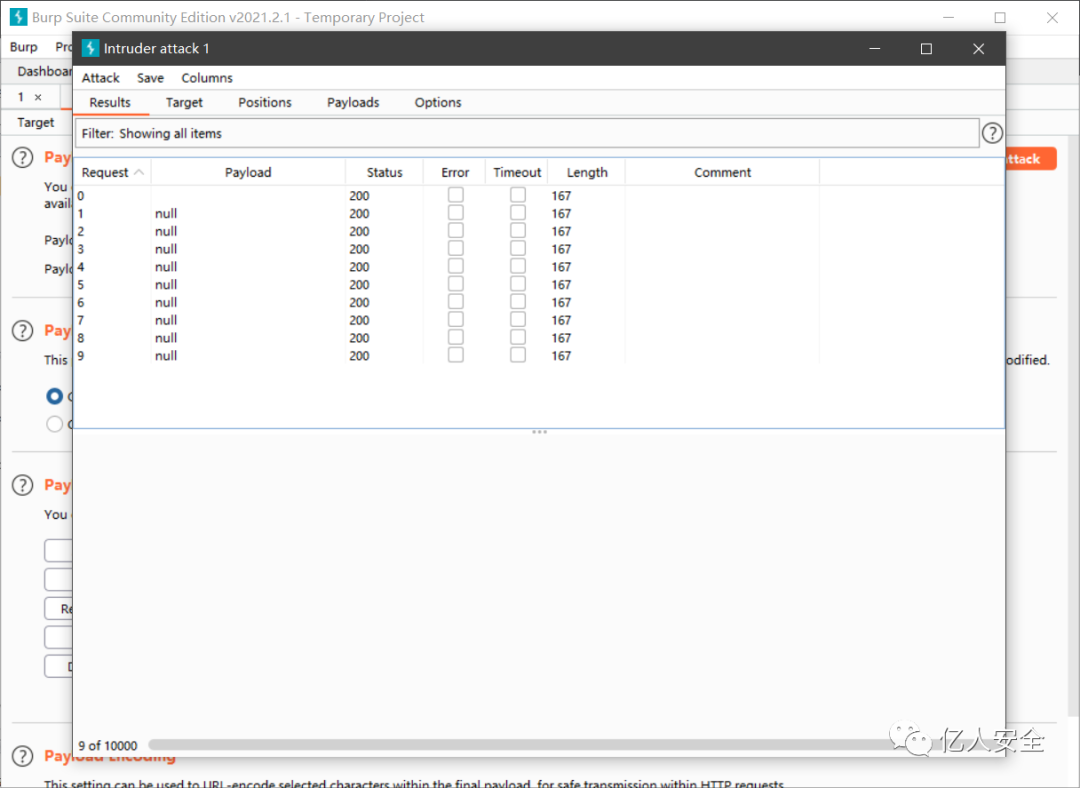Switch to the Payloads tab

[353, 102]
